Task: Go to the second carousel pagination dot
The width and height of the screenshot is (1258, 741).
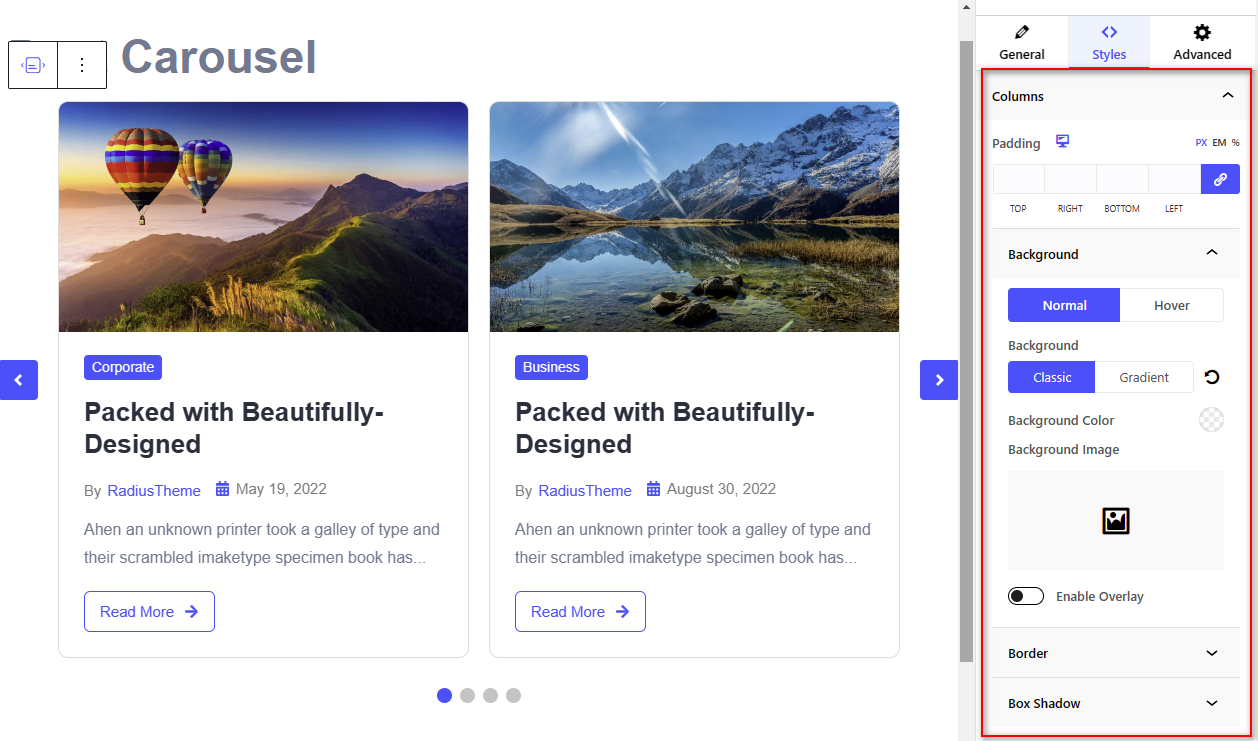Action: (467, 695)
